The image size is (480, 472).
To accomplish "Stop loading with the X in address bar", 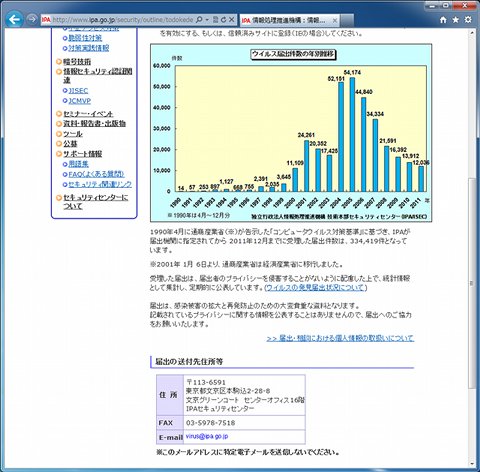I will [x=231, y=20].
